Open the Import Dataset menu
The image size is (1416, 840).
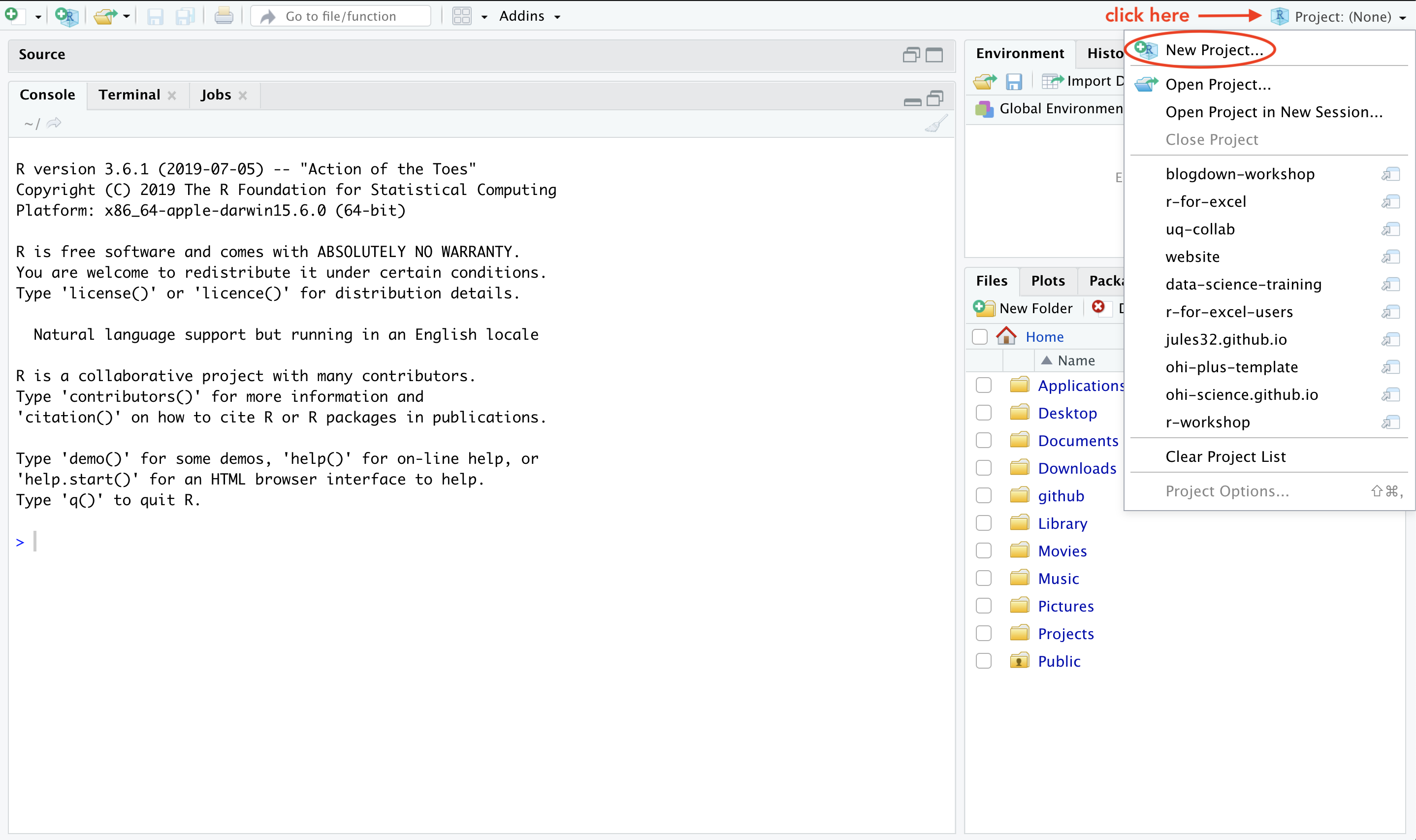coord(1082,81)
